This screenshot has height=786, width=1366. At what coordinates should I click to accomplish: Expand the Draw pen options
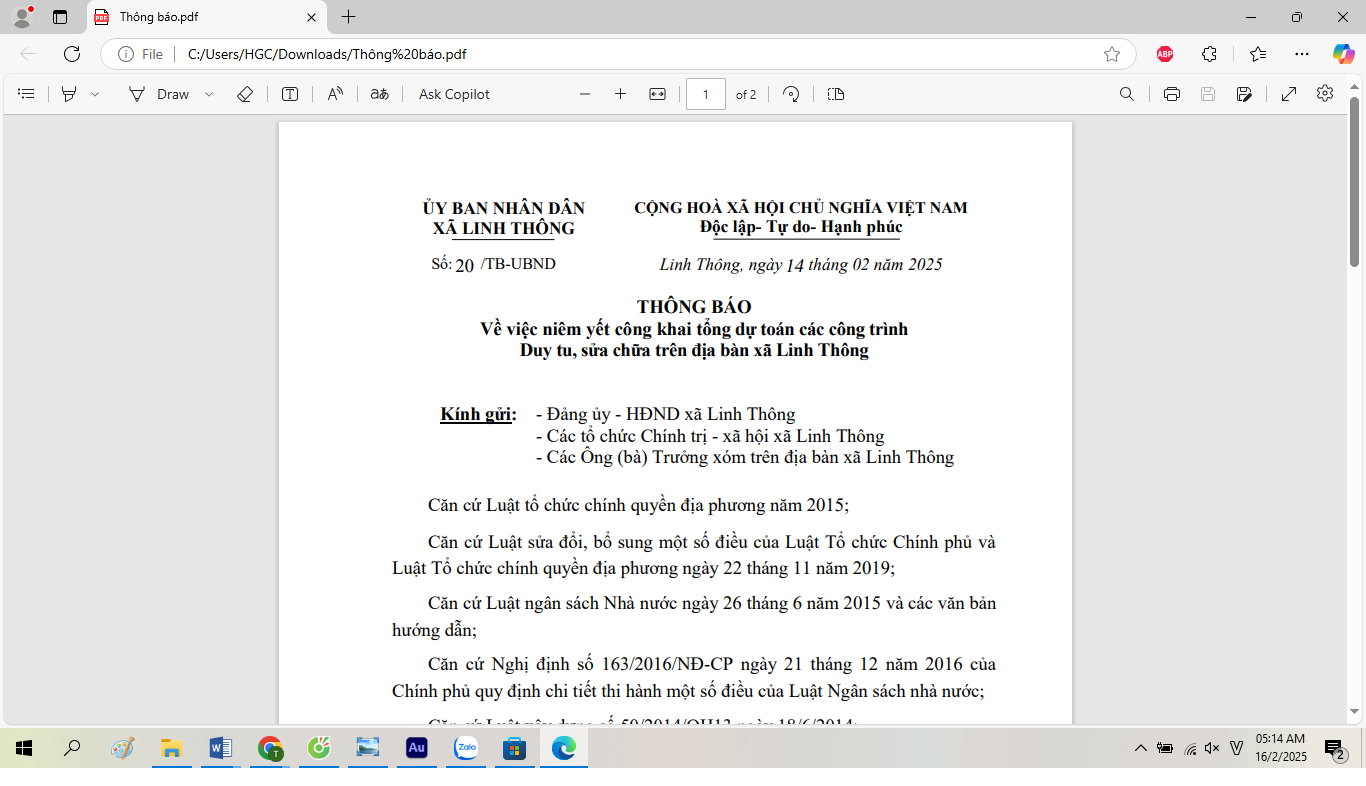point(209,94)
